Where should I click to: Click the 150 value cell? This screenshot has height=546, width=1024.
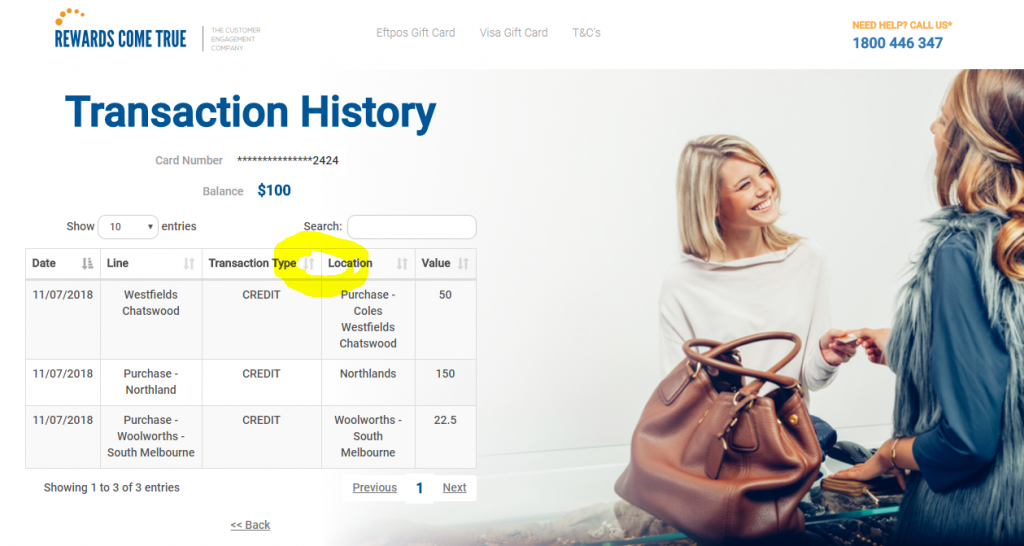tap(445, 382)
